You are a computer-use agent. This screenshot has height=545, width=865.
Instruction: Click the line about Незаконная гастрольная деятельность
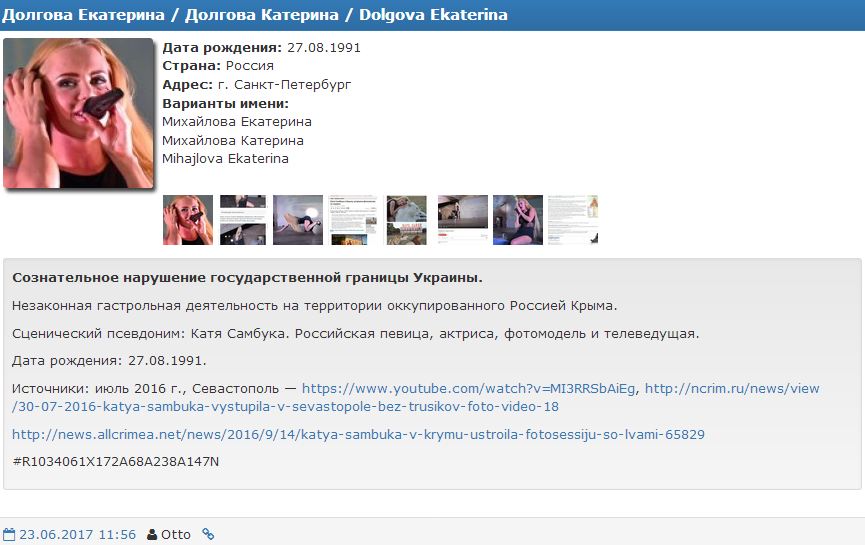pyautogui.click(x=314, y=306)
